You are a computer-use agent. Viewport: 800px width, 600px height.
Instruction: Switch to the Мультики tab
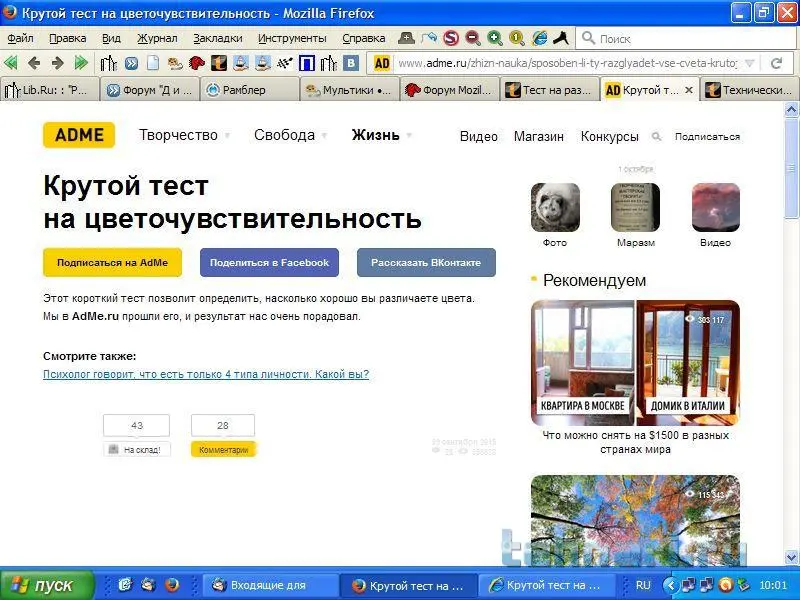349,90
